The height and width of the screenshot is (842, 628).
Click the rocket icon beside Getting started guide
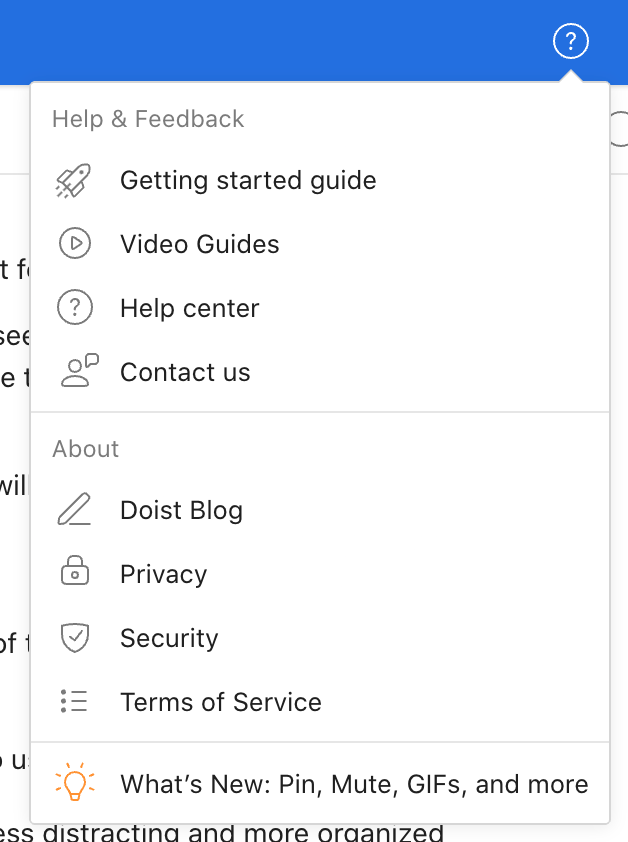tap(74, 180)
